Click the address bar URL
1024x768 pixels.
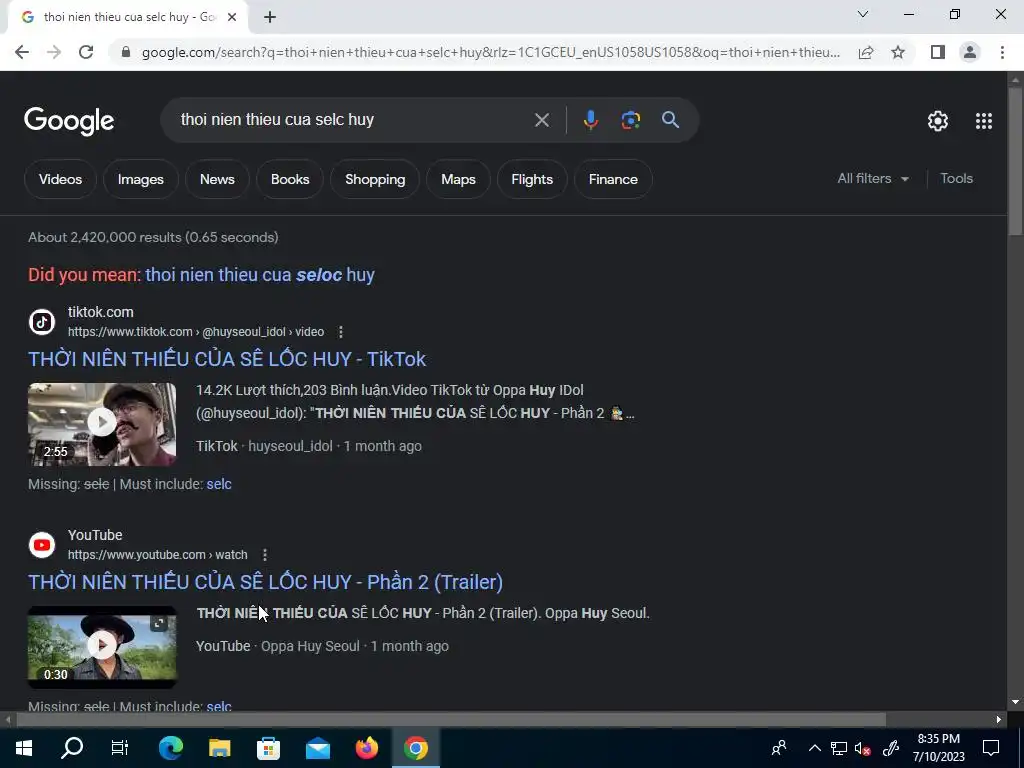[490, 52]
